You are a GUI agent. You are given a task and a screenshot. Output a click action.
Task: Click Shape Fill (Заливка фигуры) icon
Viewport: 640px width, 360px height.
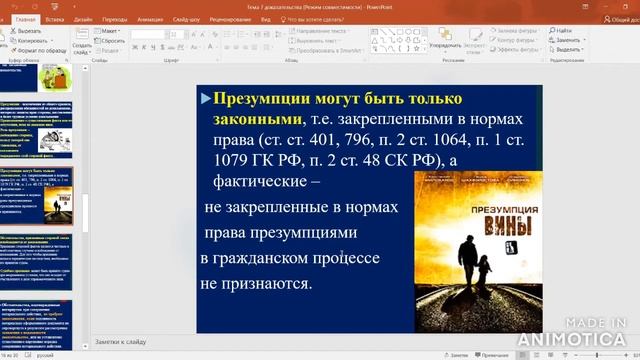tap(493, 31)
